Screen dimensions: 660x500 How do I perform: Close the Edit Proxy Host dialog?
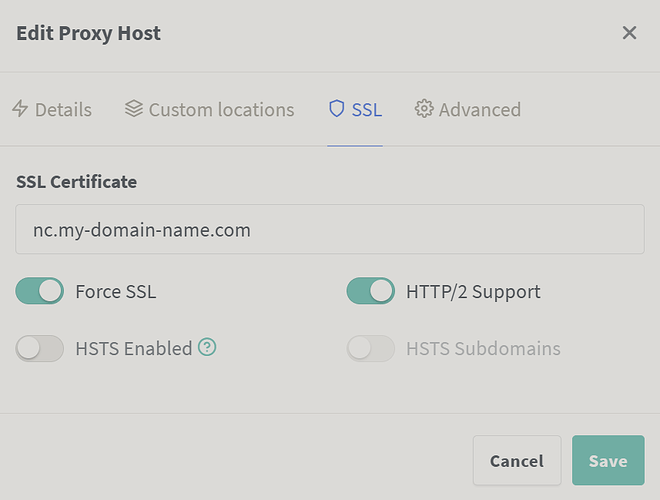pos(629,33)
